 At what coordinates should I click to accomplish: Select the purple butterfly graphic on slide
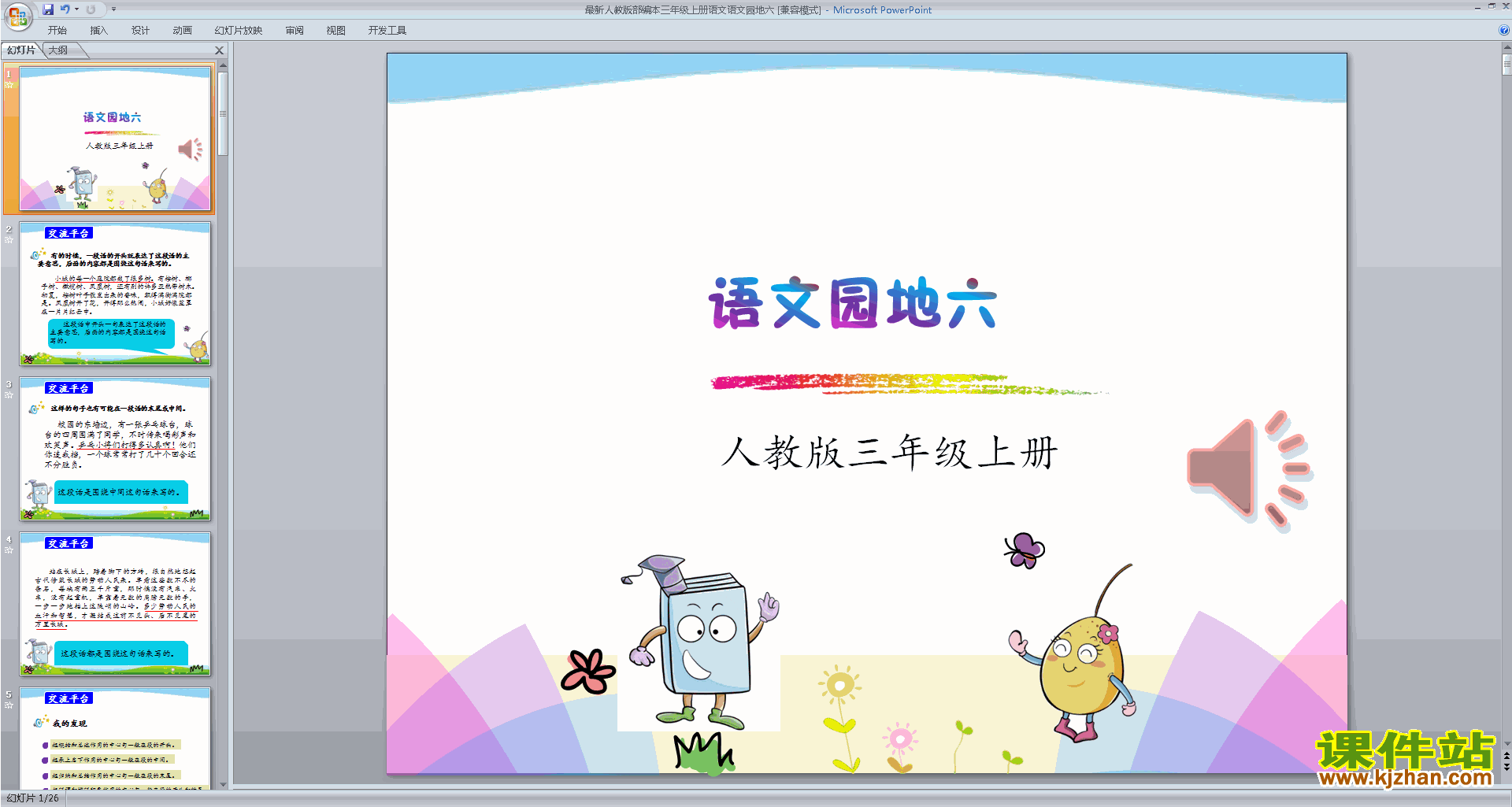click(x=1025, y=550)
